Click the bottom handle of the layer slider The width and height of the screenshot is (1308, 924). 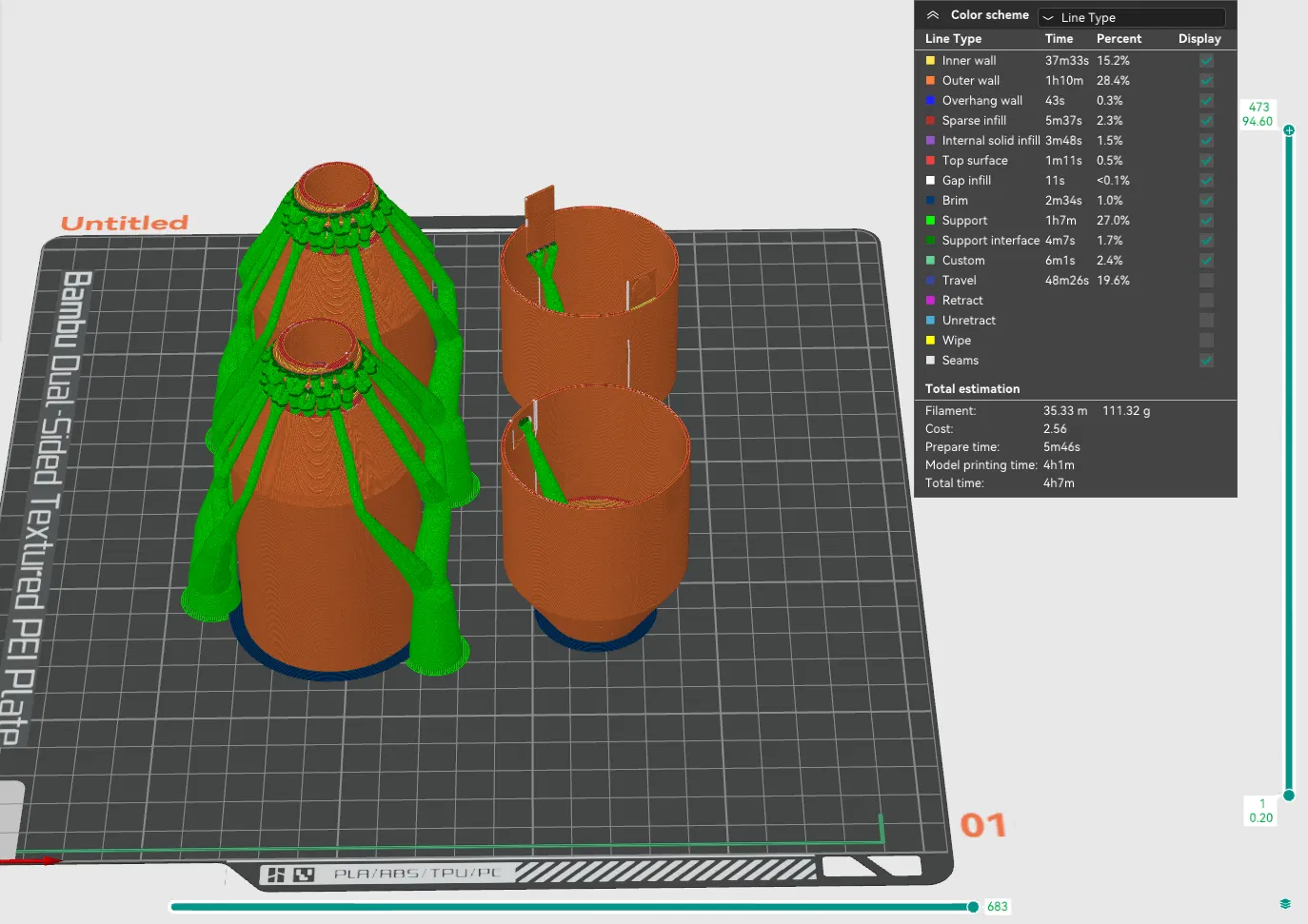[x=1289, y=796]
